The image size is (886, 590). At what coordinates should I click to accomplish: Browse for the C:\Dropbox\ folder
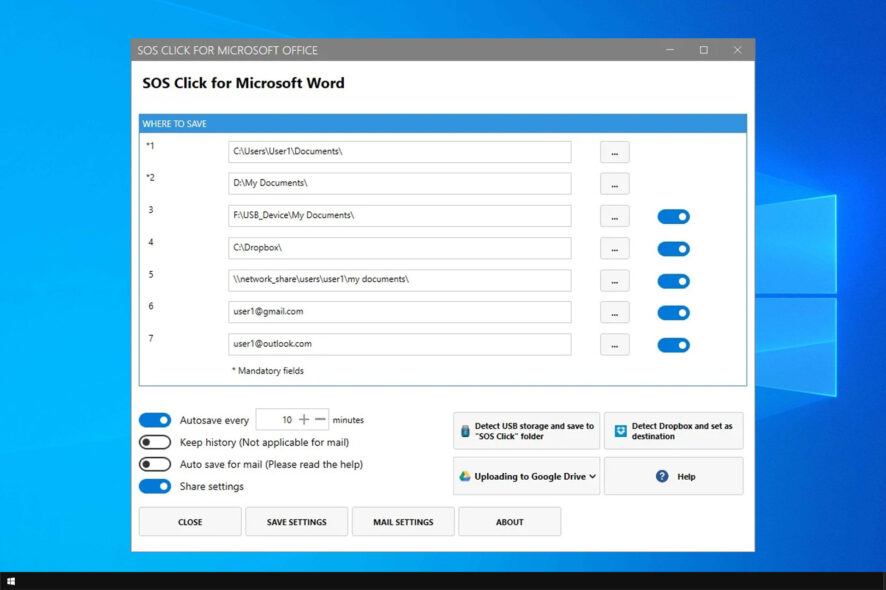pos(615,249)
